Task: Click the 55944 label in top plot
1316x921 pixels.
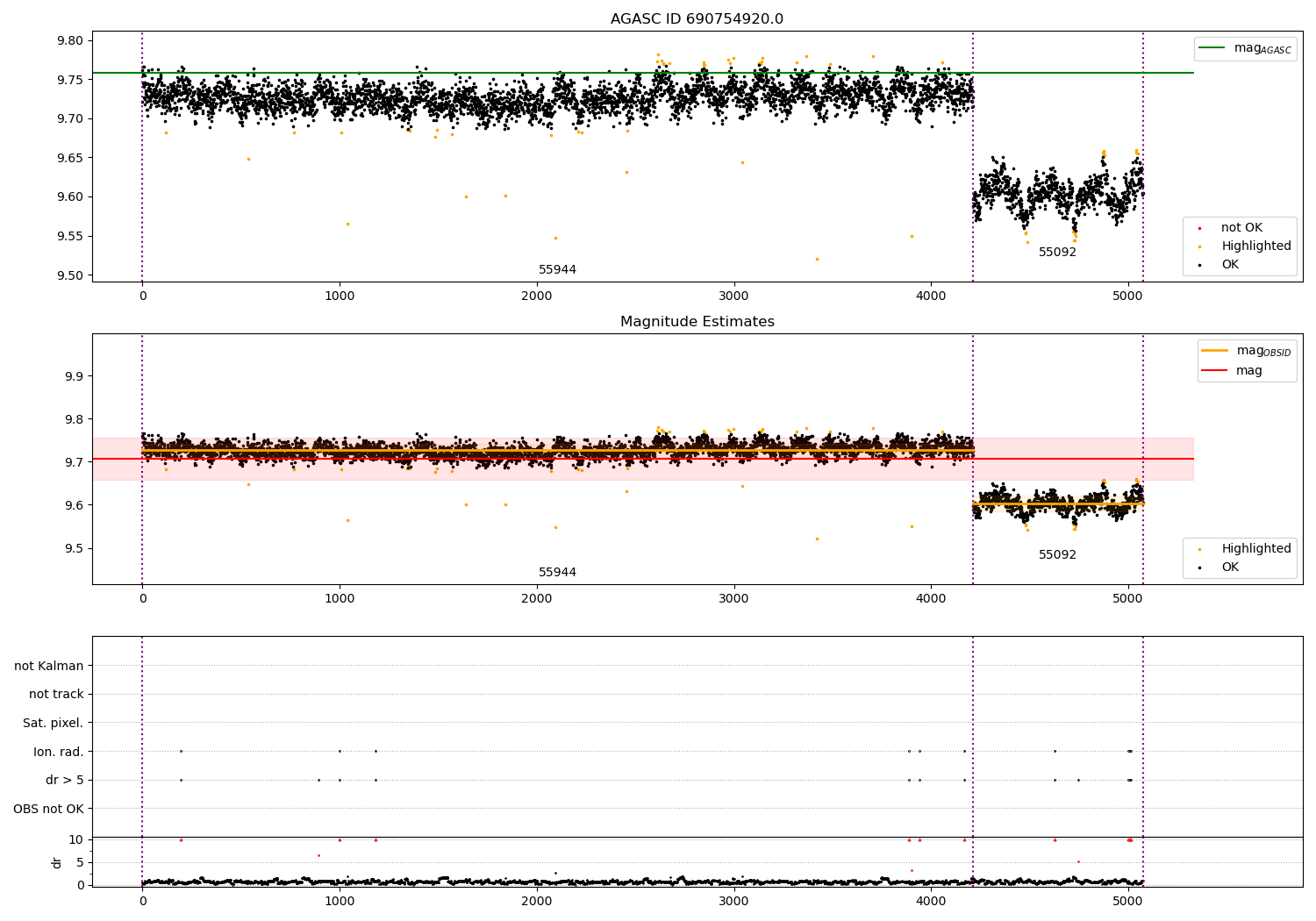Action: pyautogui.click(x=557, y=270)
